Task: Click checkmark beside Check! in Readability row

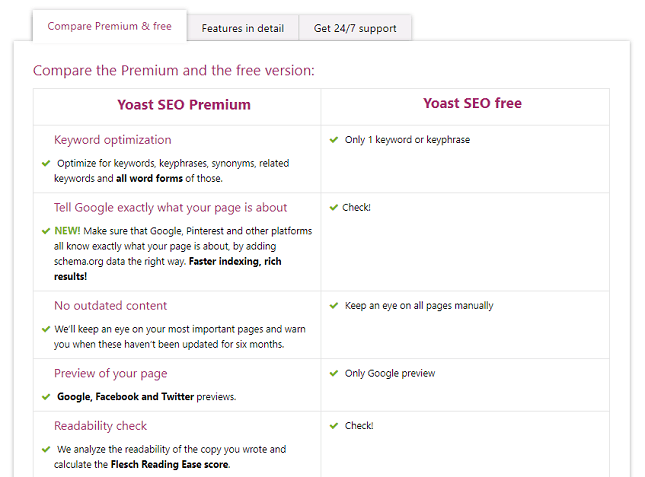Action: tap(334, 426)
